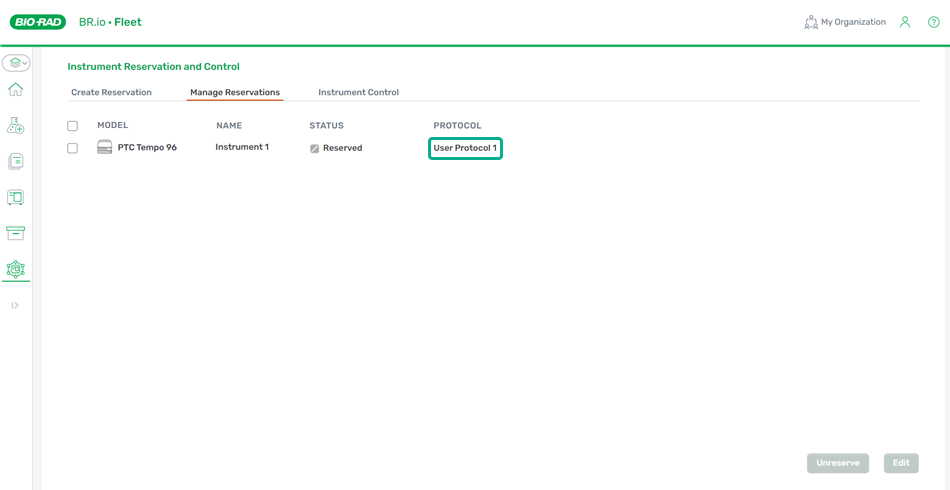Screen dimensions: 950x490
Task: Switch to the Create Reservation tab
Action: [111, 92]
